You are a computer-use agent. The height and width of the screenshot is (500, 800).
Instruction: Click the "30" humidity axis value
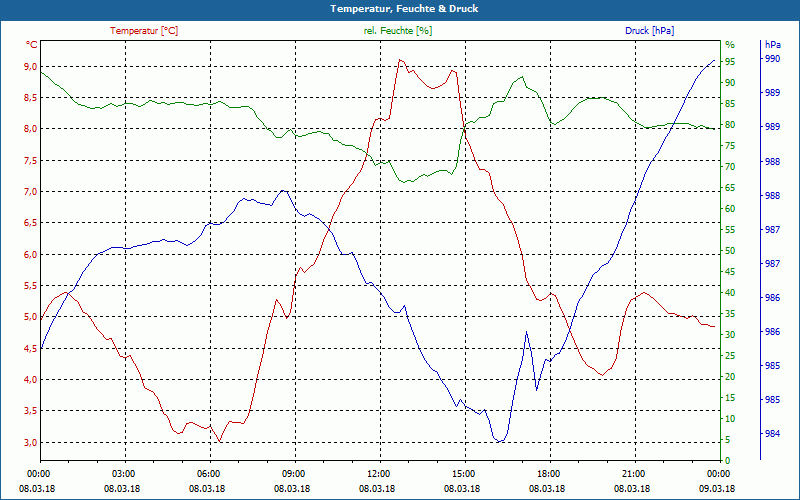pos(730,335)
